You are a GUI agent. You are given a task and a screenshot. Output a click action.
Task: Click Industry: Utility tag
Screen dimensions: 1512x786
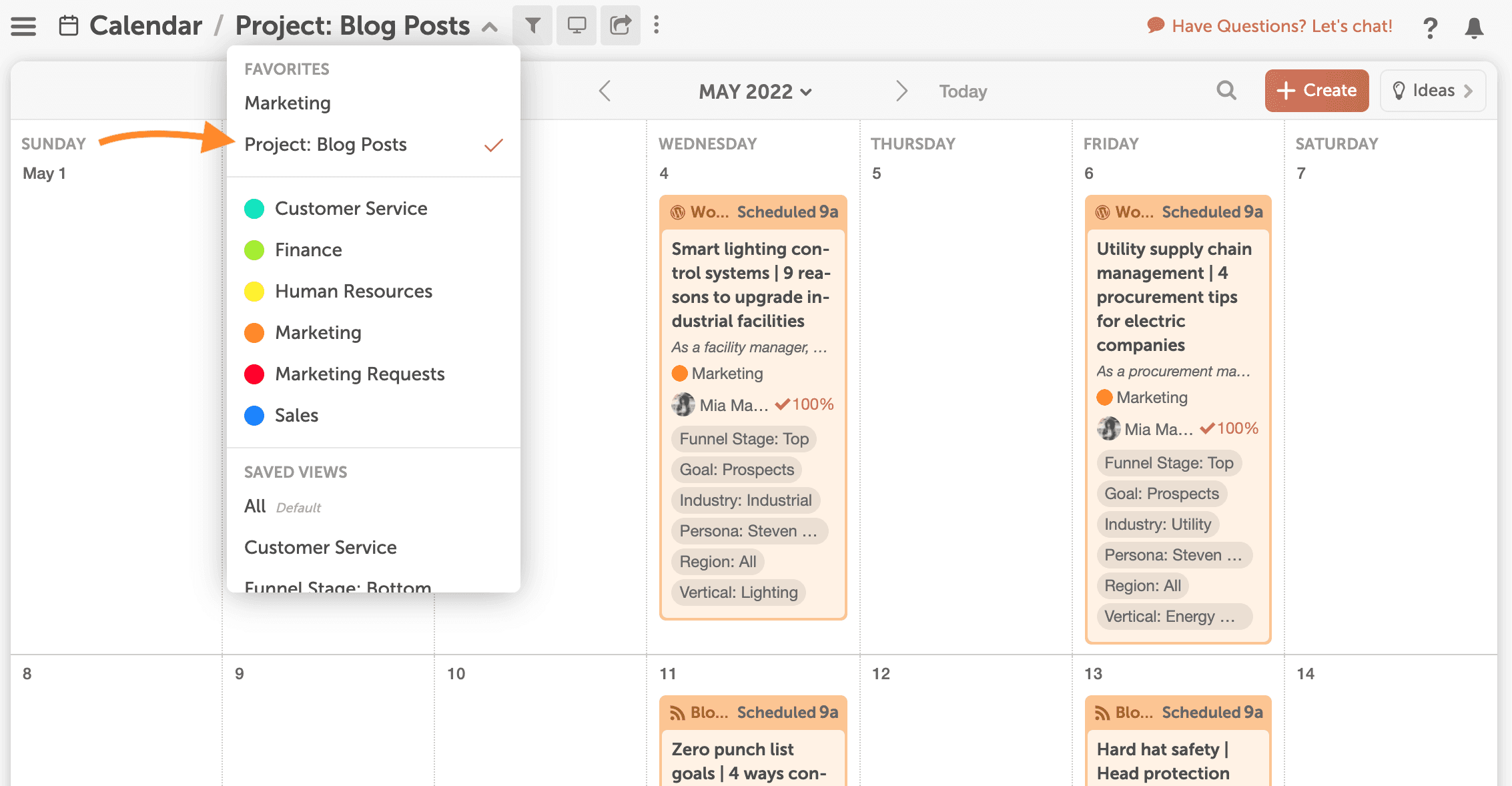point(1158,524)
